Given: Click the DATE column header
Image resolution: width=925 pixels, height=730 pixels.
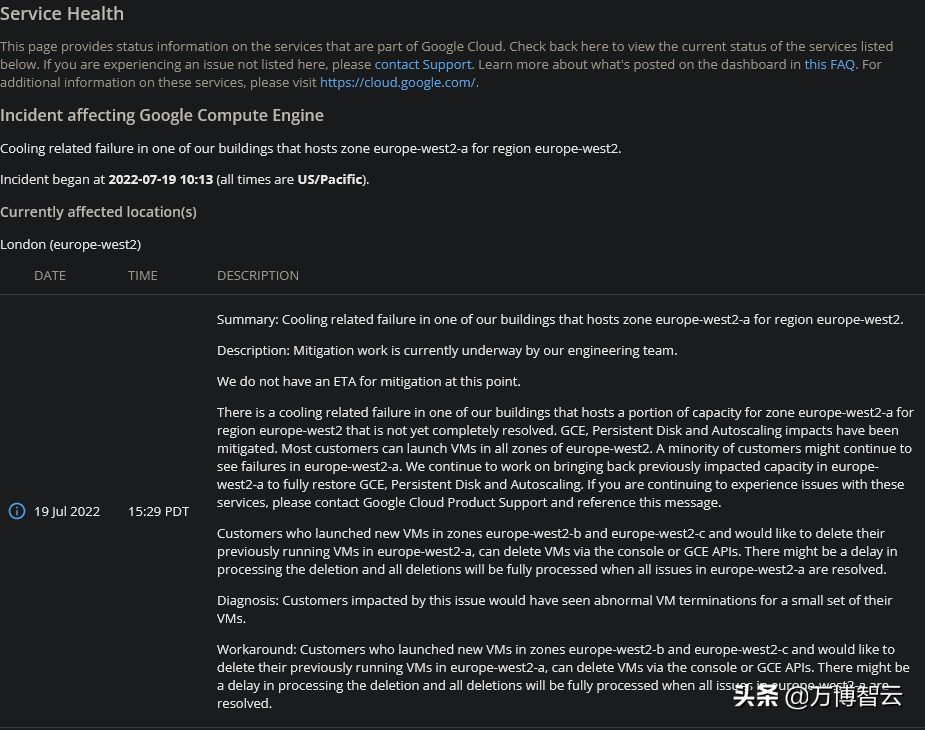Looking at the screenshot, I should pyautogui.click(x=50, y=275).
